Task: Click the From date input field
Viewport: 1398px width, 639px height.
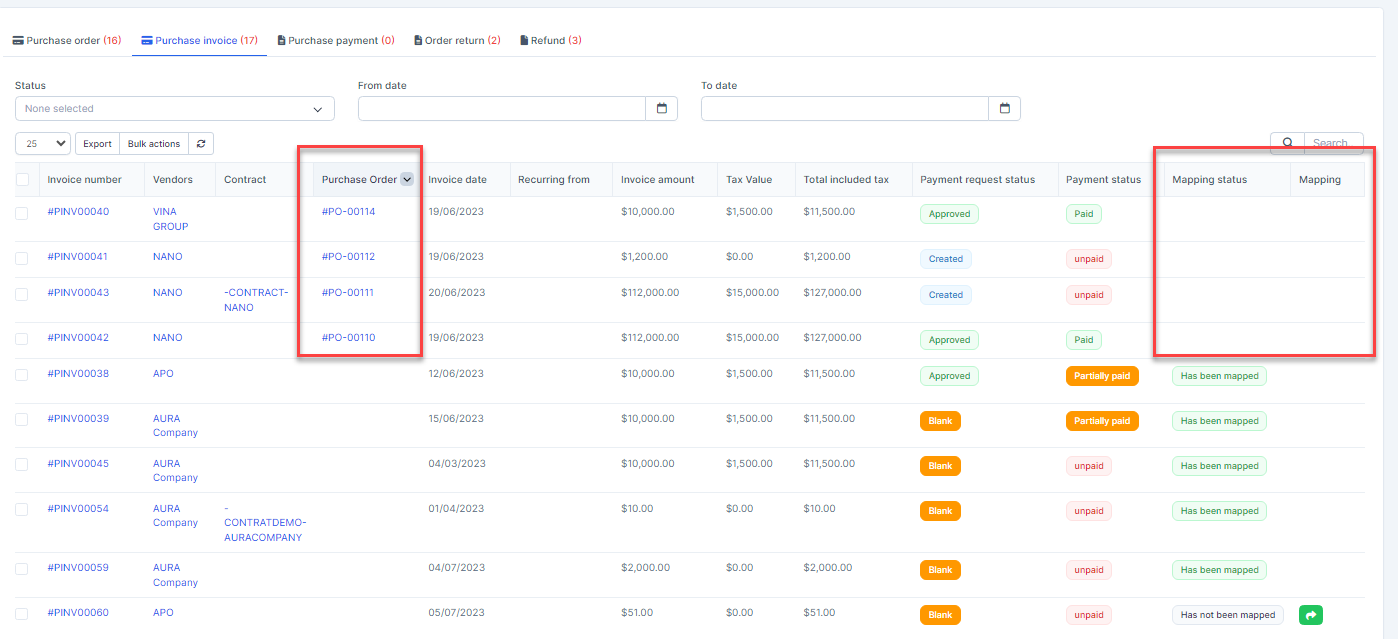Action: tap(502, 109)
